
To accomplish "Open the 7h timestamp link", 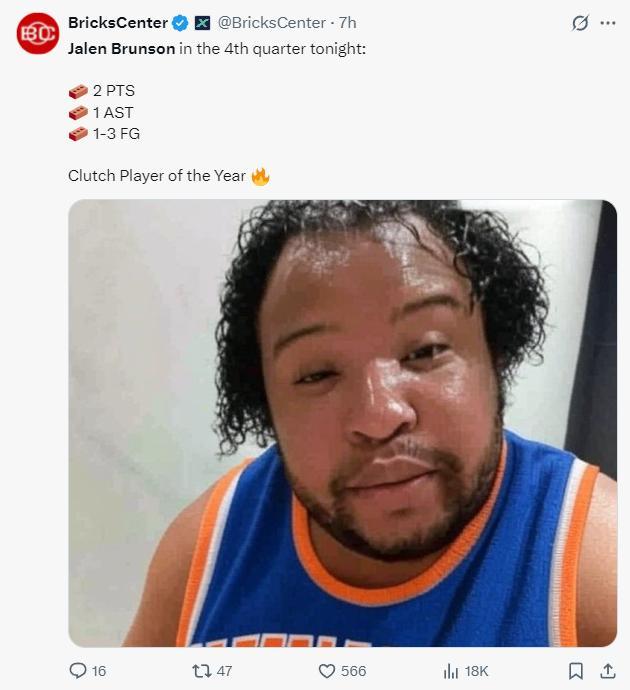I will coord(348,23).
